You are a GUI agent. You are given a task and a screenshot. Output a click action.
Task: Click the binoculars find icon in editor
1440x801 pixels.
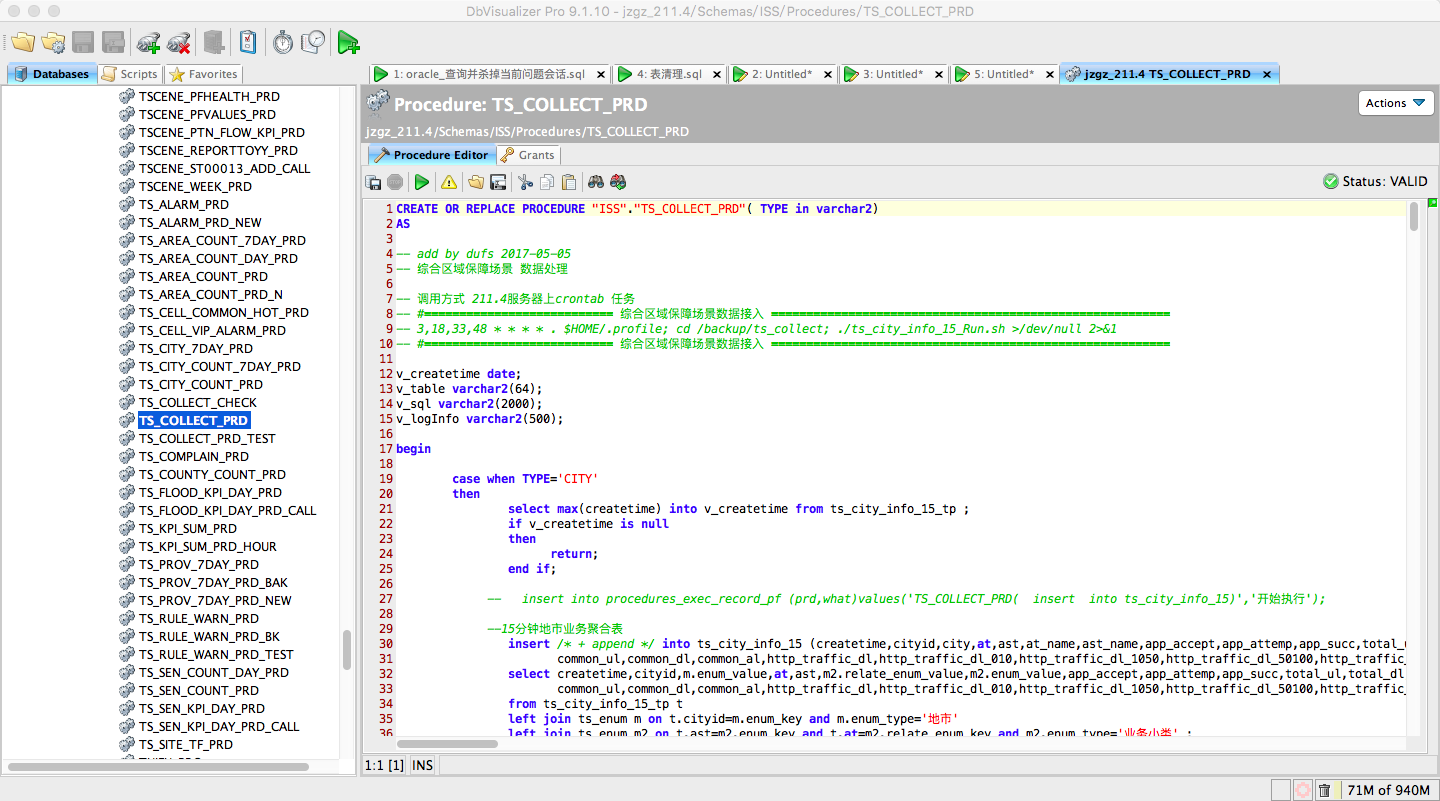point(595,182)
